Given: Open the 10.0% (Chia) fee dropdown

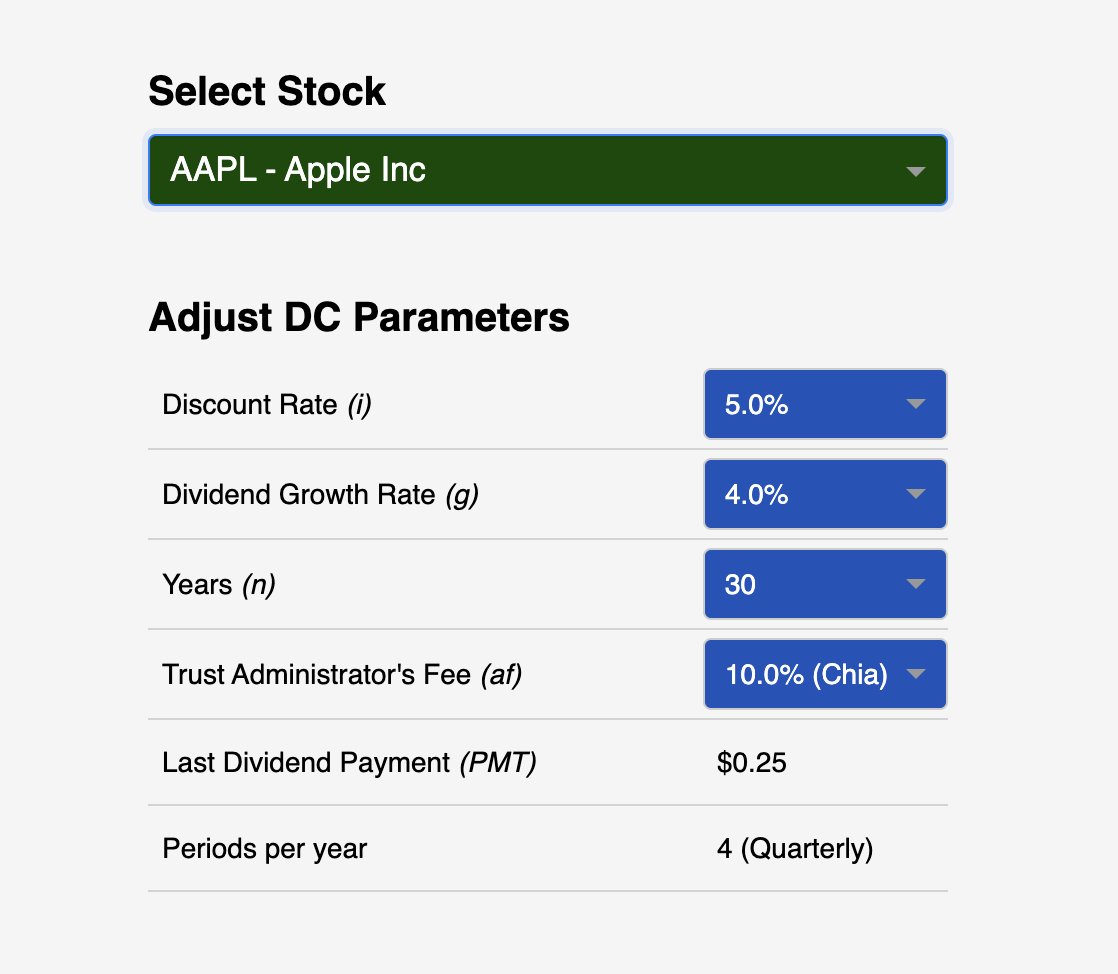Looking at the screenshot, I should coord(825,674).
